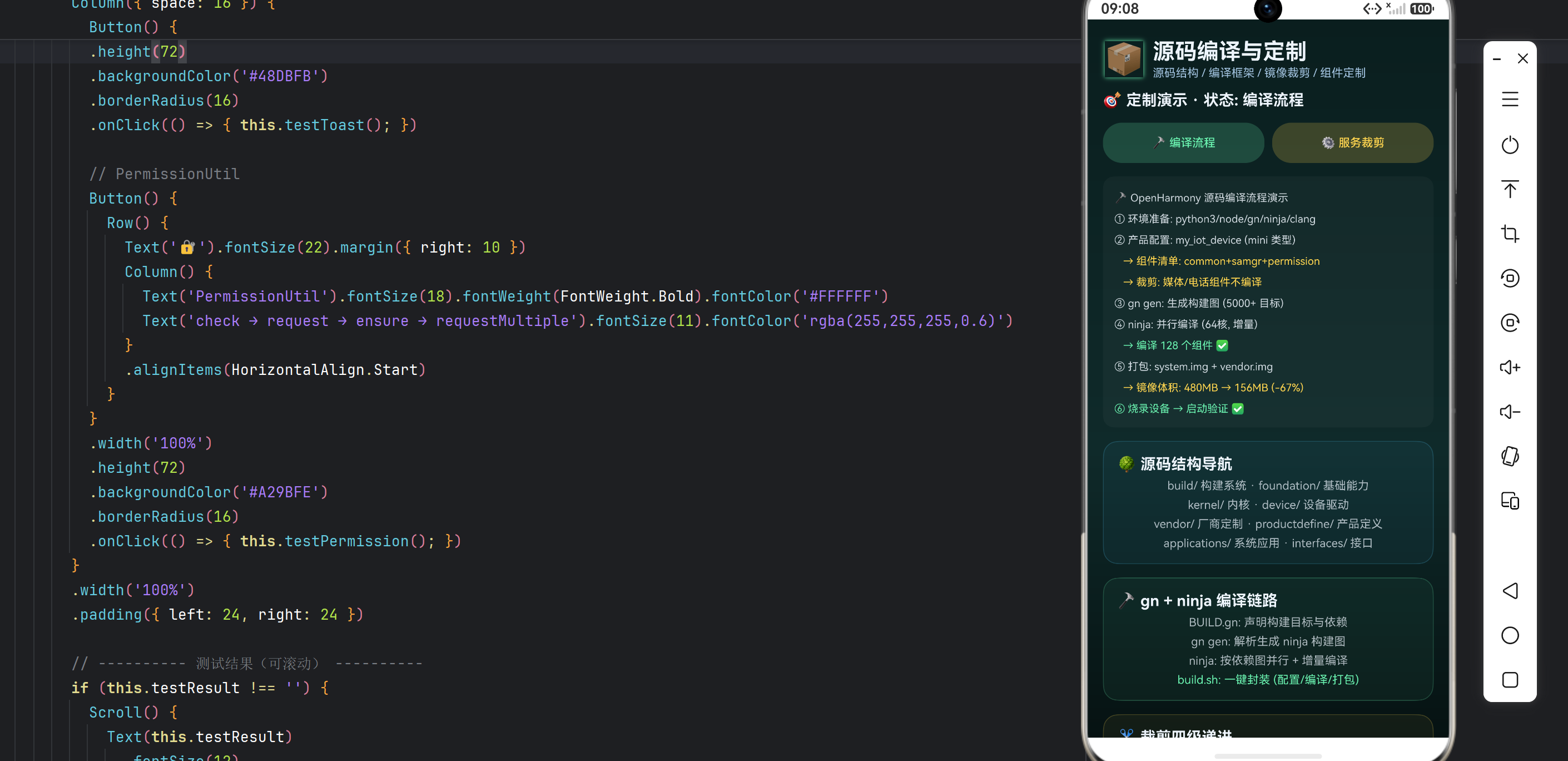Tap step ③ gn gen 生成构建图 line

coord(1199,303)
